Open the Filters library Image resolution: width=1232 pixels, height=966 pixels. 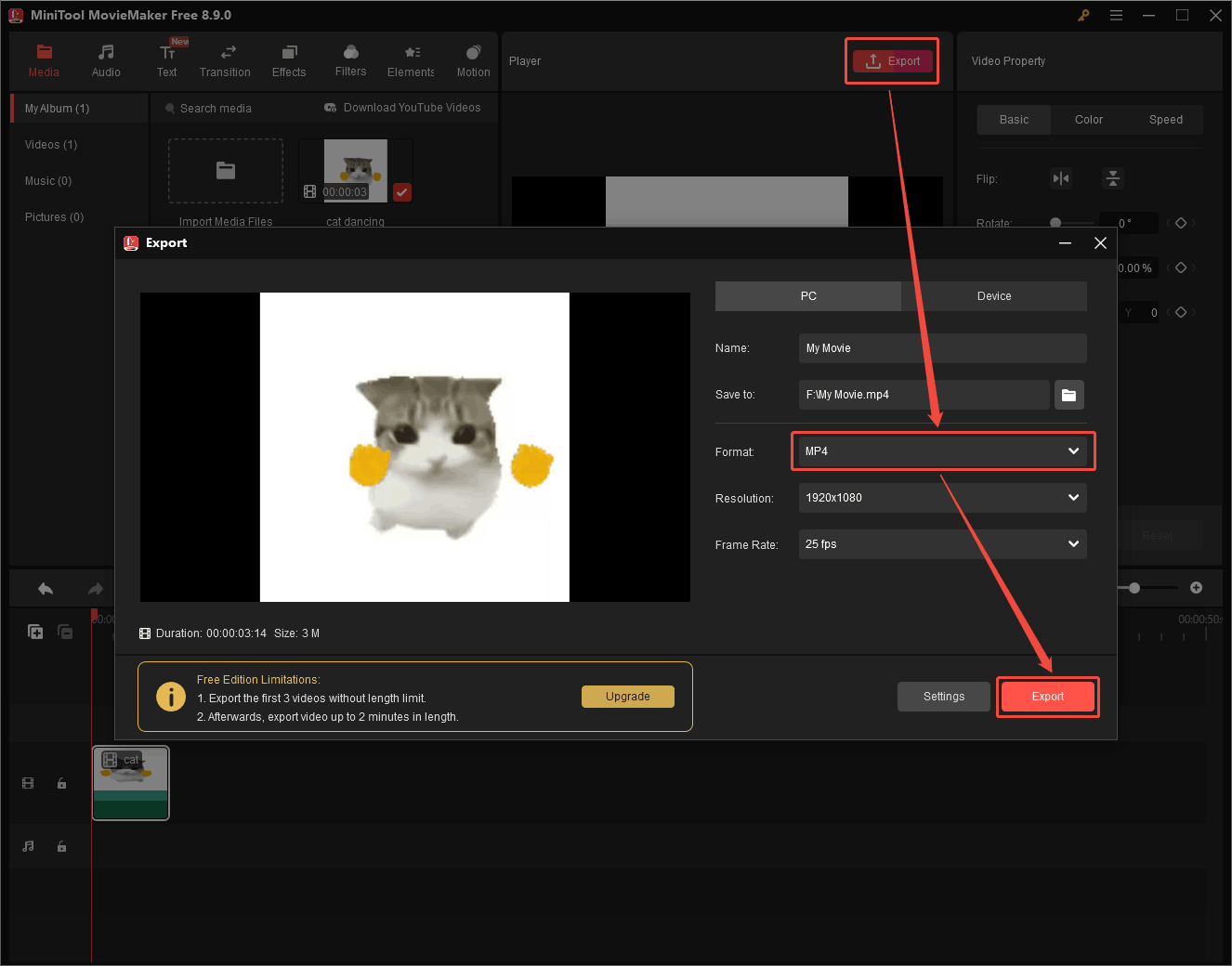pyautogui.click(x=350, y=61)
